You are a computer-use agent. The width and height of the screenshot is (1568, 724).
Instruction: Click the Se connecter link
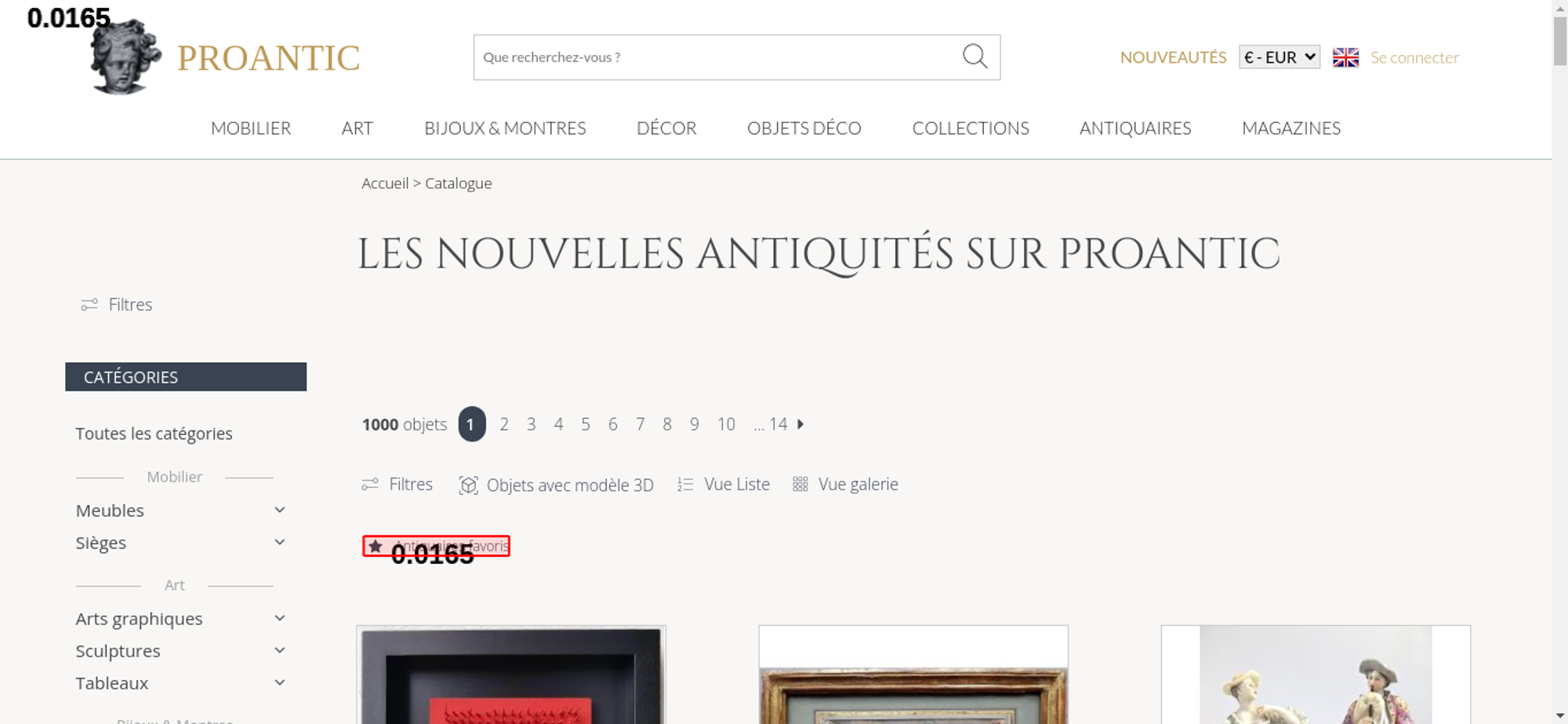pyautogui.click(x=1414, y=57)
